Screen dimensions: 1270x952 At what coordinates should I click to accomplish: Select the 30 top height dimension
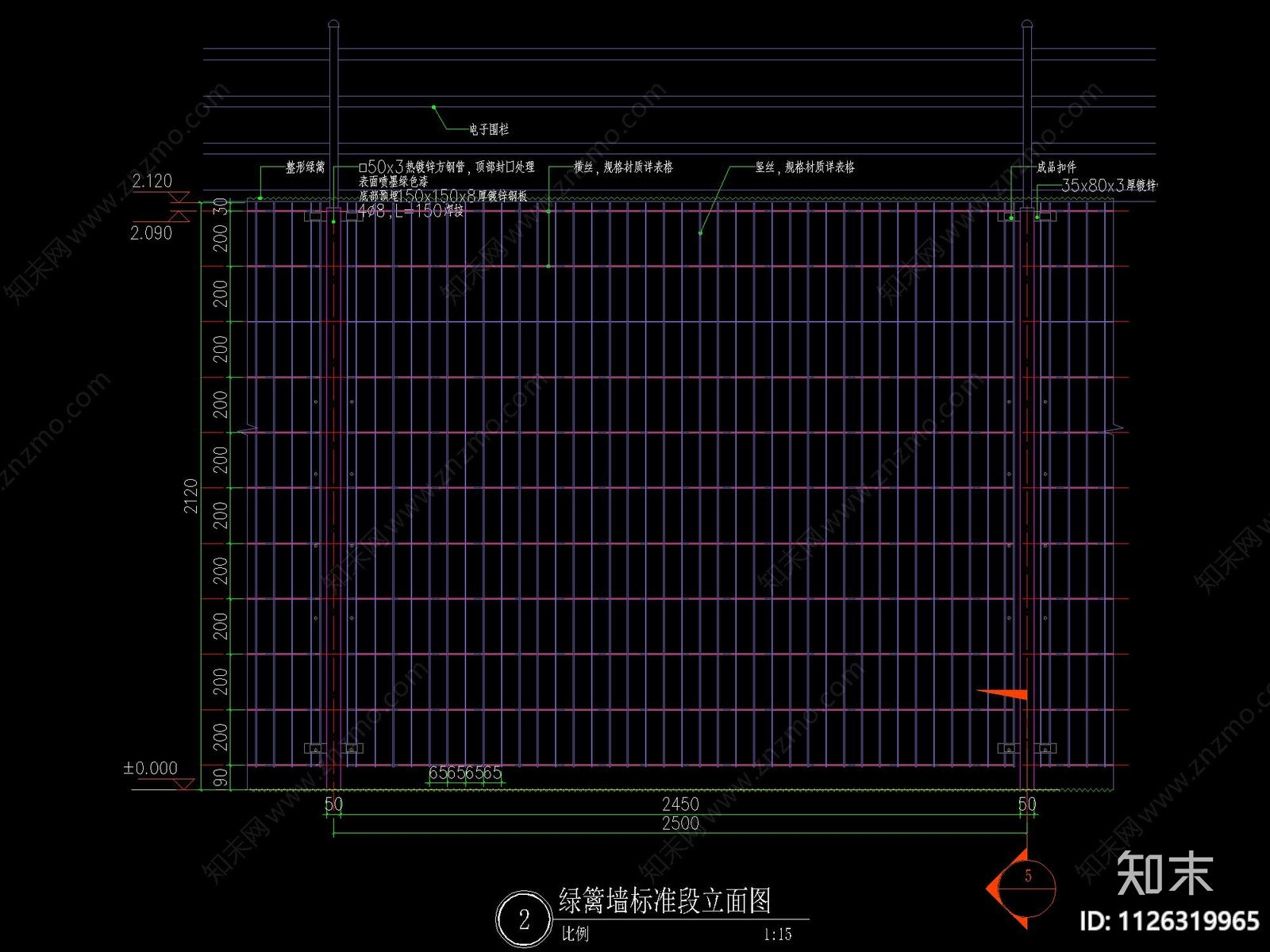pos(221,206)
